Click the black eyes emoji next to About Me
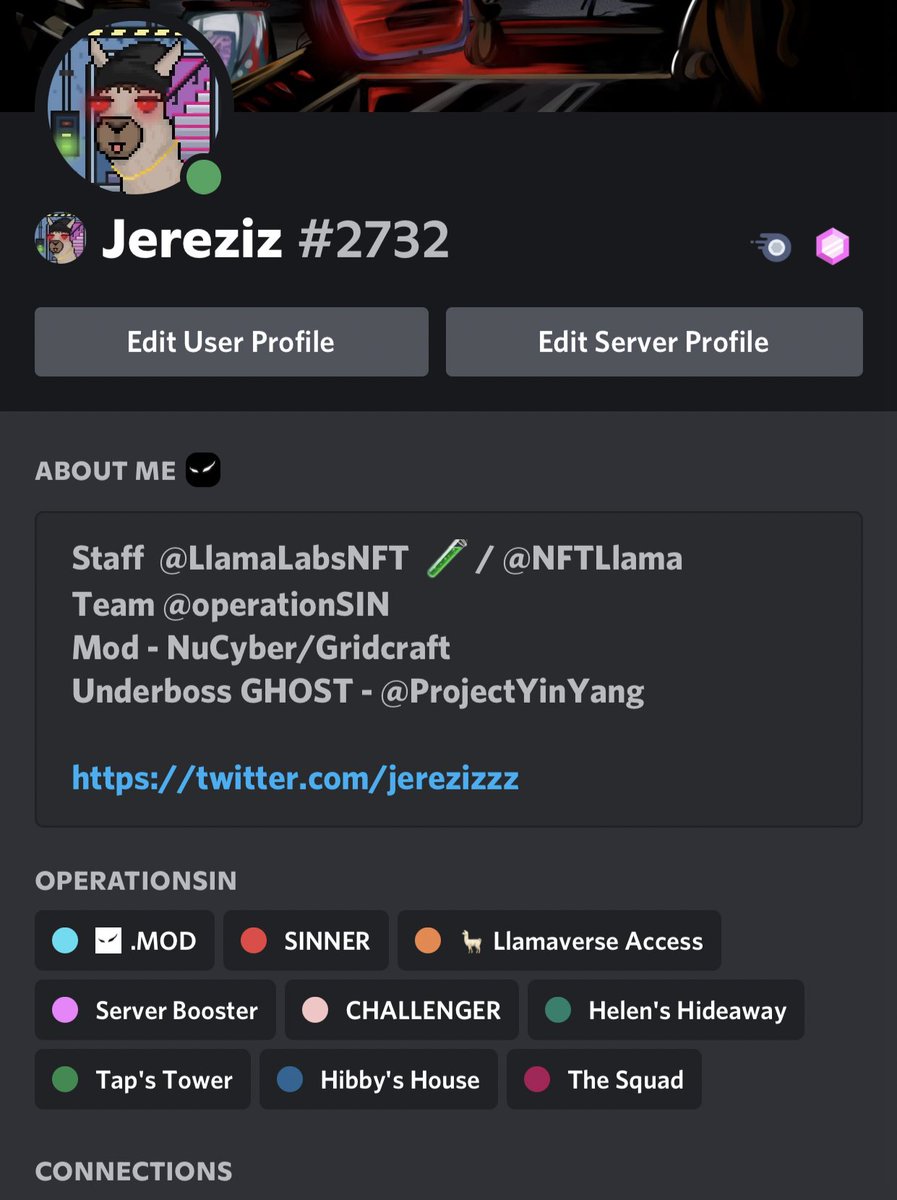Viewport: 897px width, 1200px height. [203, 469]
